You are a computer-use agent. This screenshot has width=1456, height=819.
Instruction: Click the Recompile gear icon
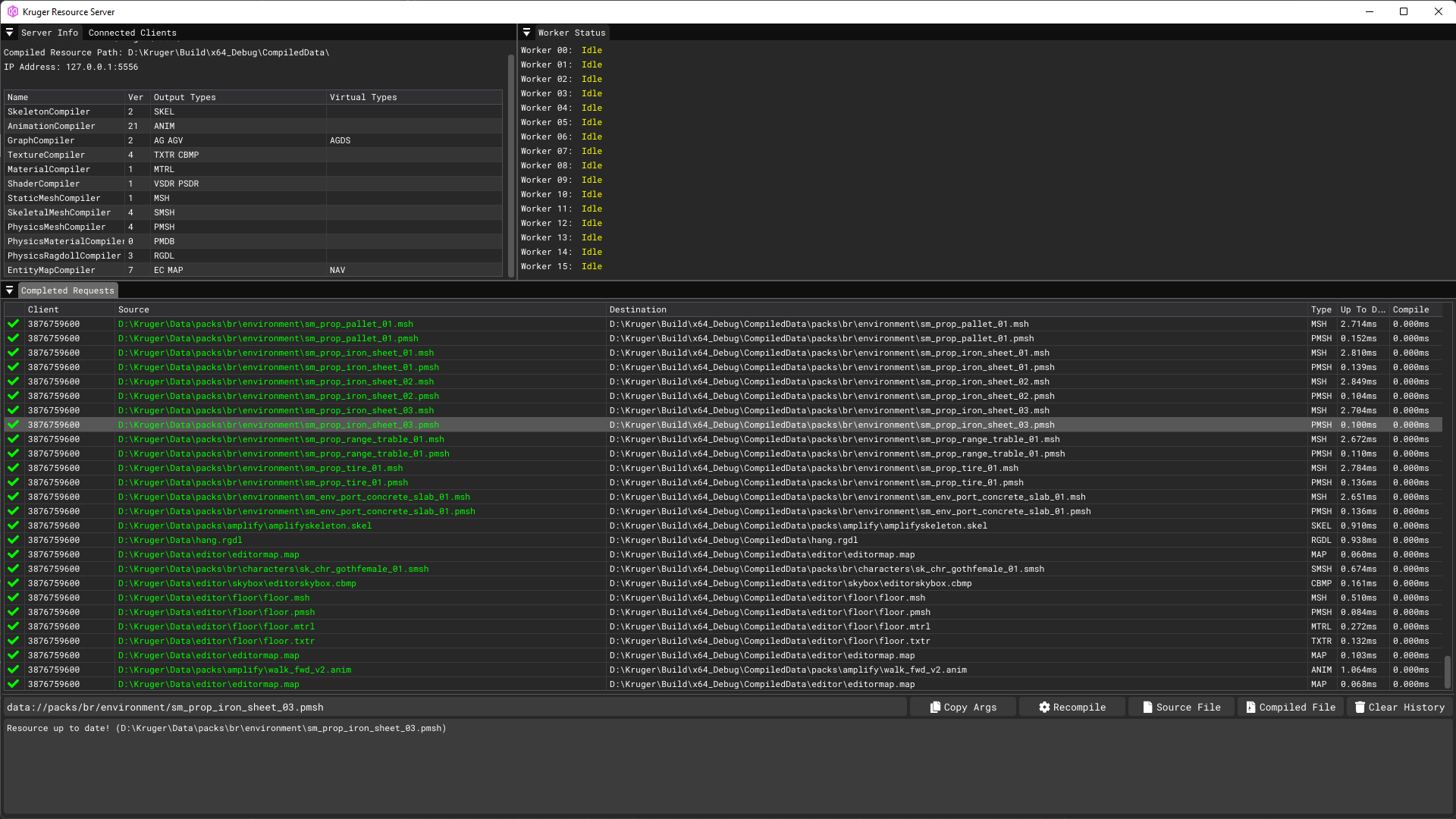tap(1044, 707)
